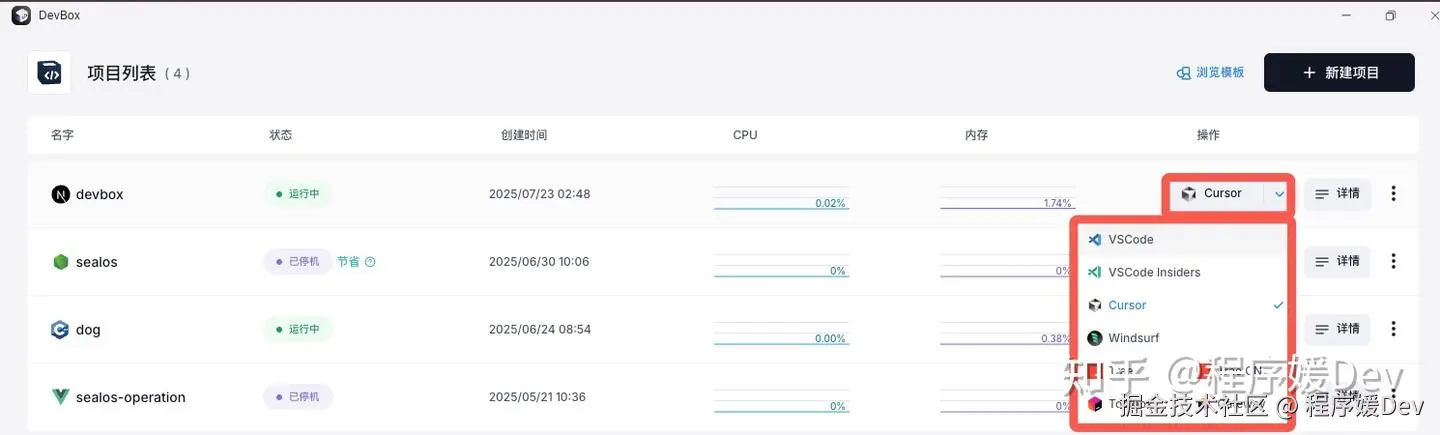Click the Next.js icon beside devbox
1440x435 pixels.
pos(60,194)
